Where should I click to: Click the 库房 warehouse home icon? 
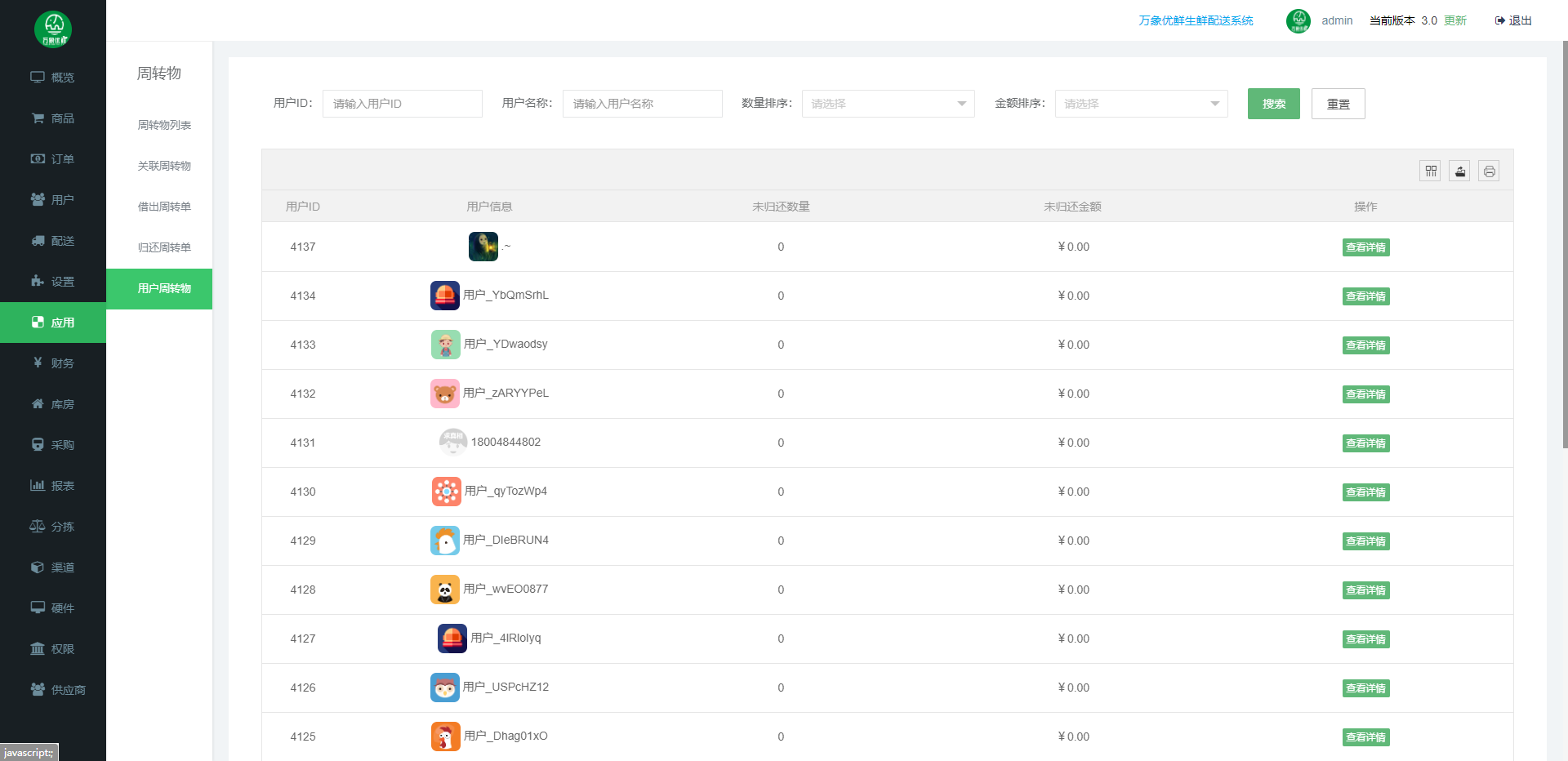point(38,403)
